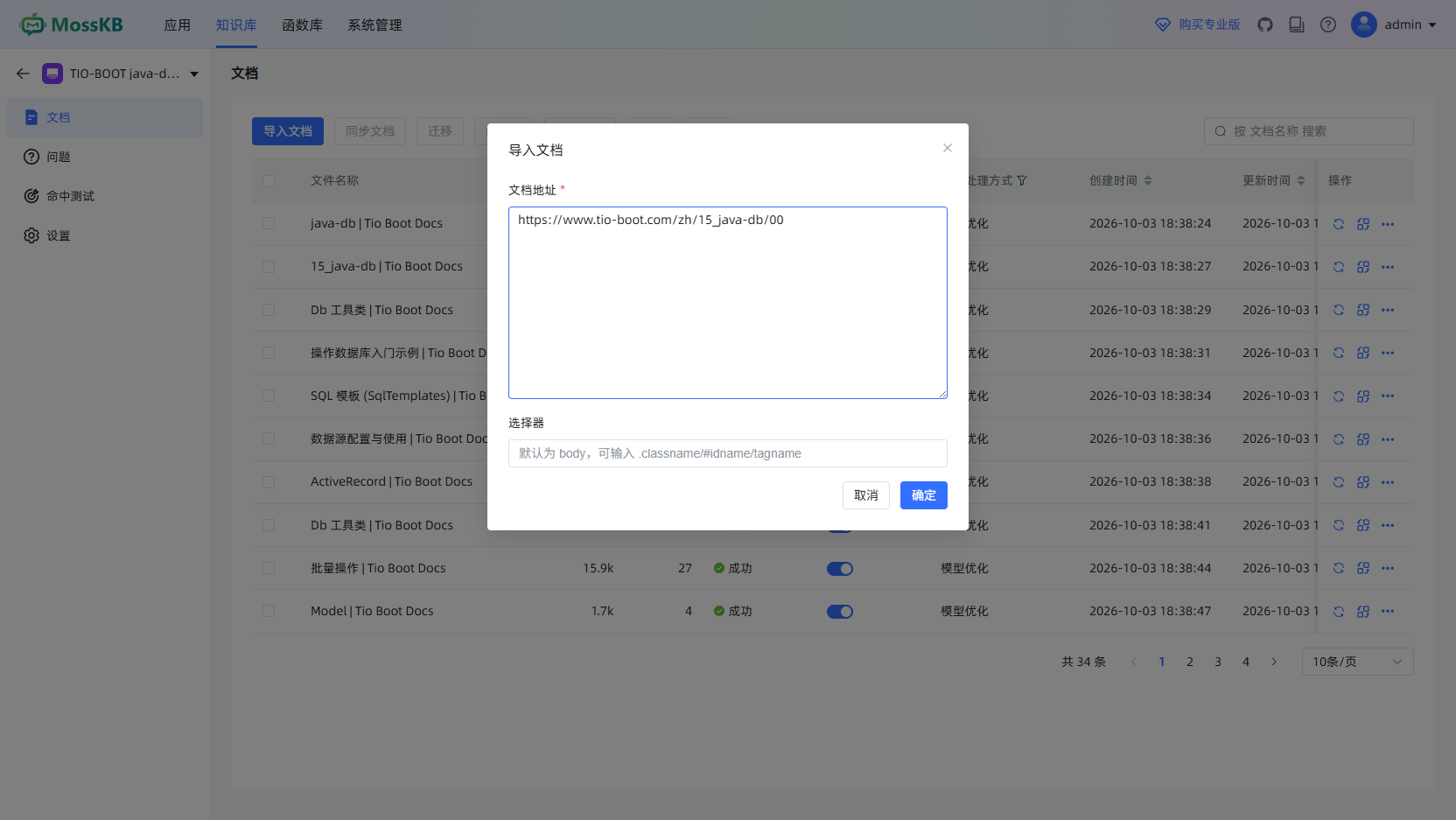This screenshot has width=1456, height=820.
Task: Check the 15_java-db | Tio Boot Docs row
Action: (269, 267)
